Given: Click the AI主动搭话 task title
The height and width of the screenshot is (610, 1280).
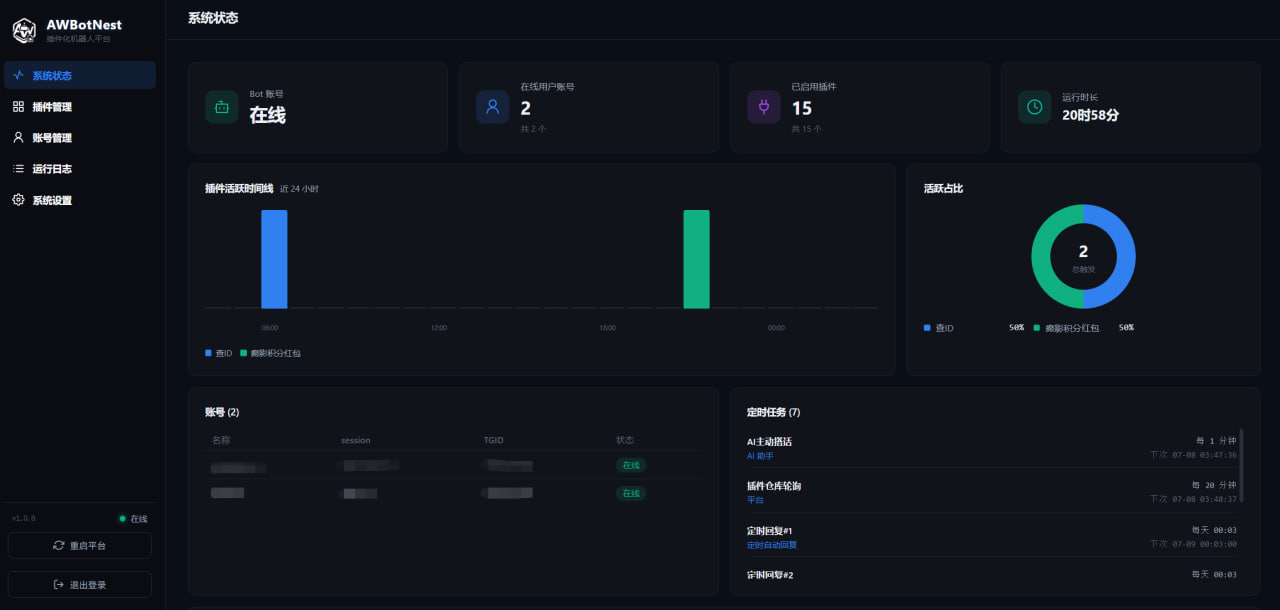Looking at the screenshot, I should (x=769, y=441).
